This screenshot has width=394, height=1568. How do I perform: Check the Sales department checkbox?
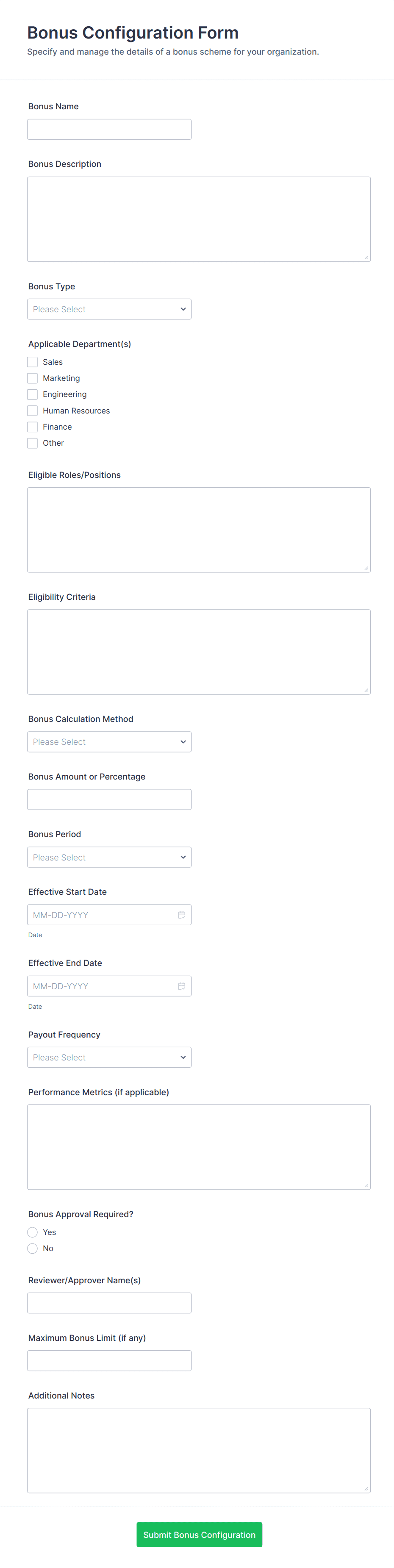(33, 362)
